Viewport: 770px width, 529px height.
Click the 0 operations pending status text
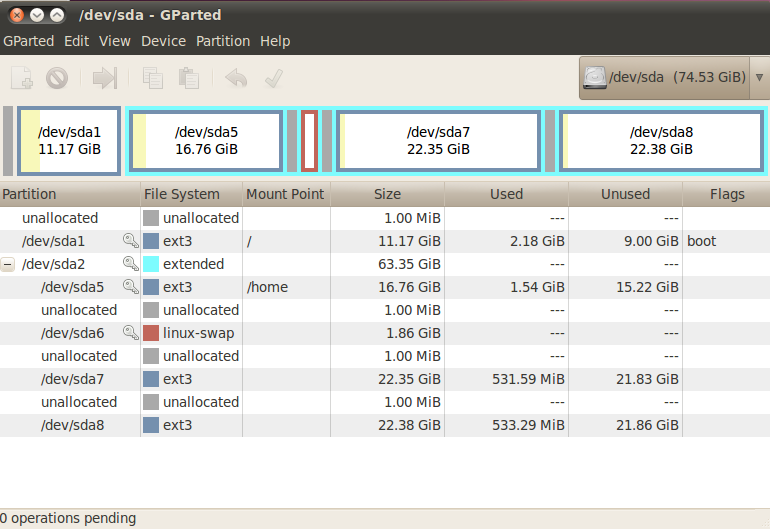coord(68,518)
